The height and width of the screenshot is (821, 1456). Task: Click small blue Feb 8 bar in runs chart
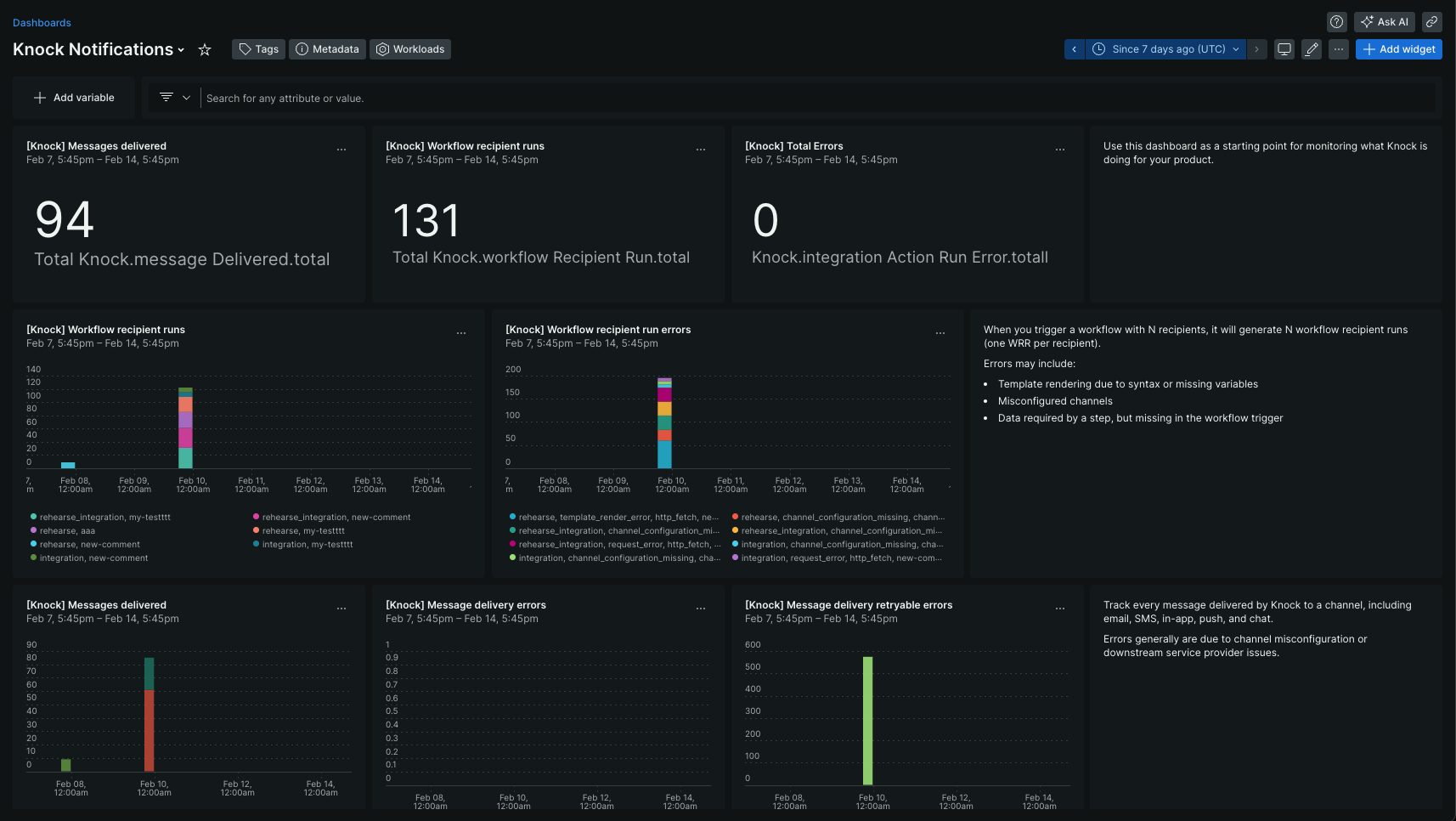(68, 465)
